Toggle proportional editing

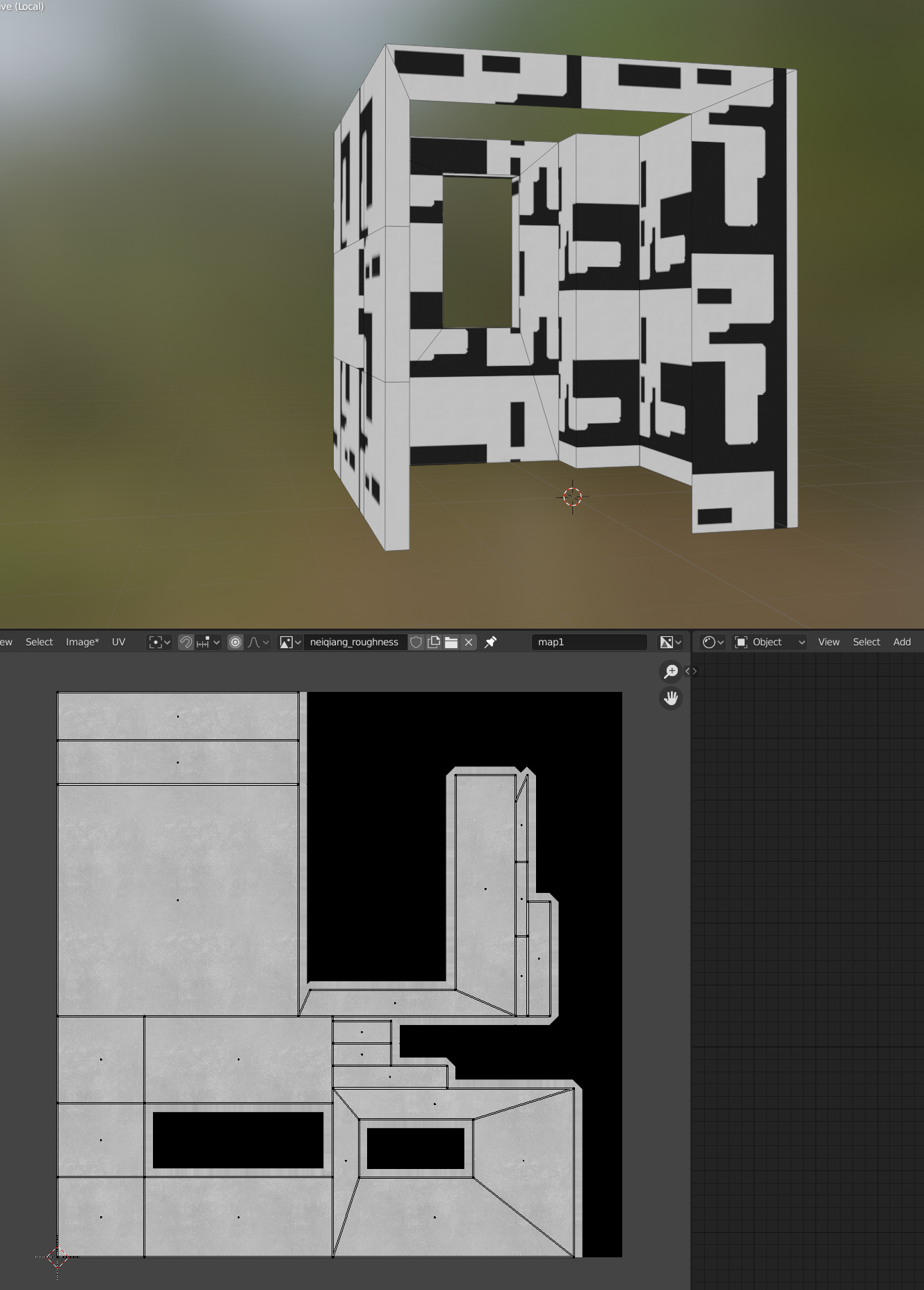(x=235, y=642)
